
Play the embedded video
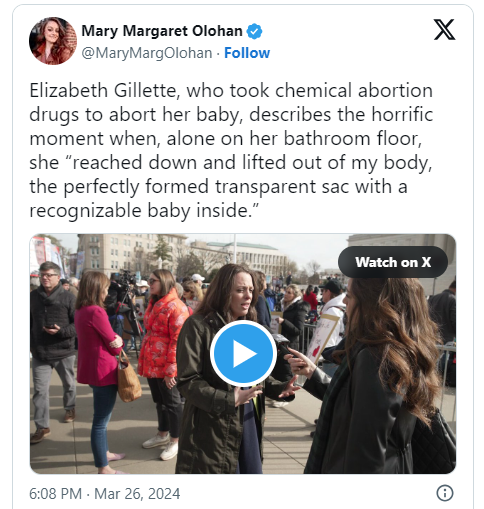click(x=243, y=353)
